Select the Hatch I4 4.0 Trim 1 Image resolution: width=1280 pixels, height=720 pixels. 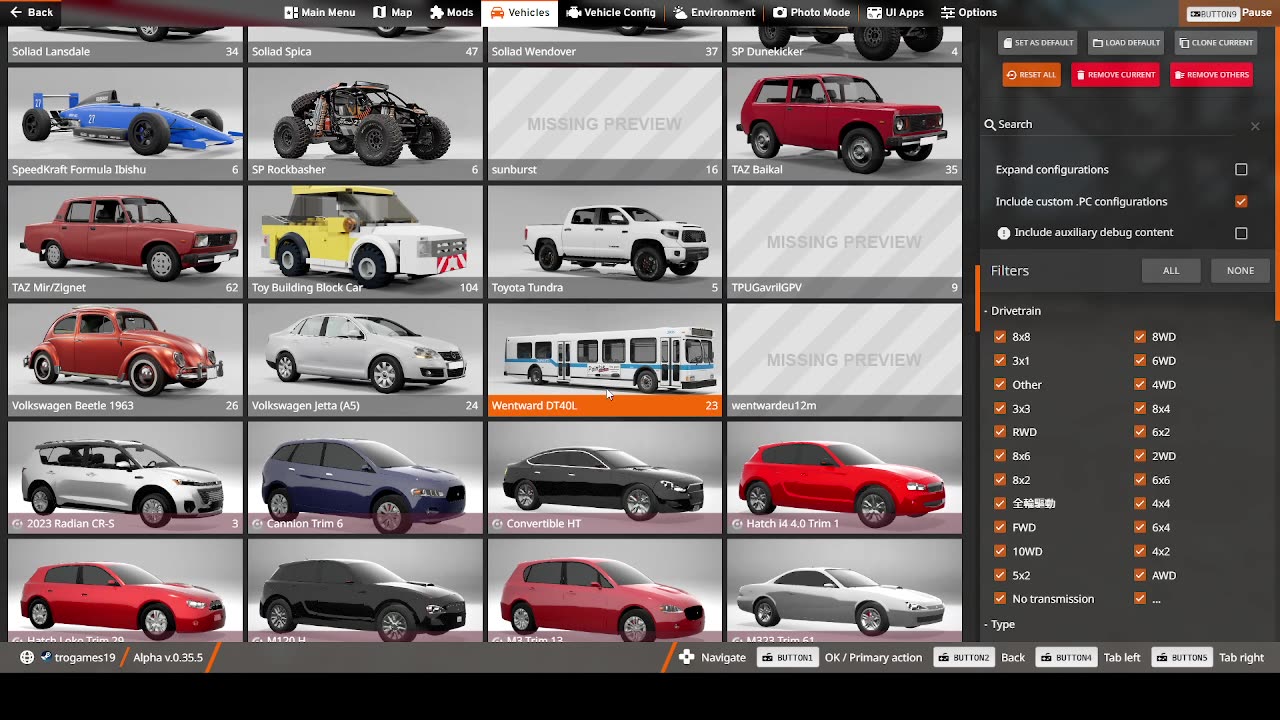tap(845, 477)
